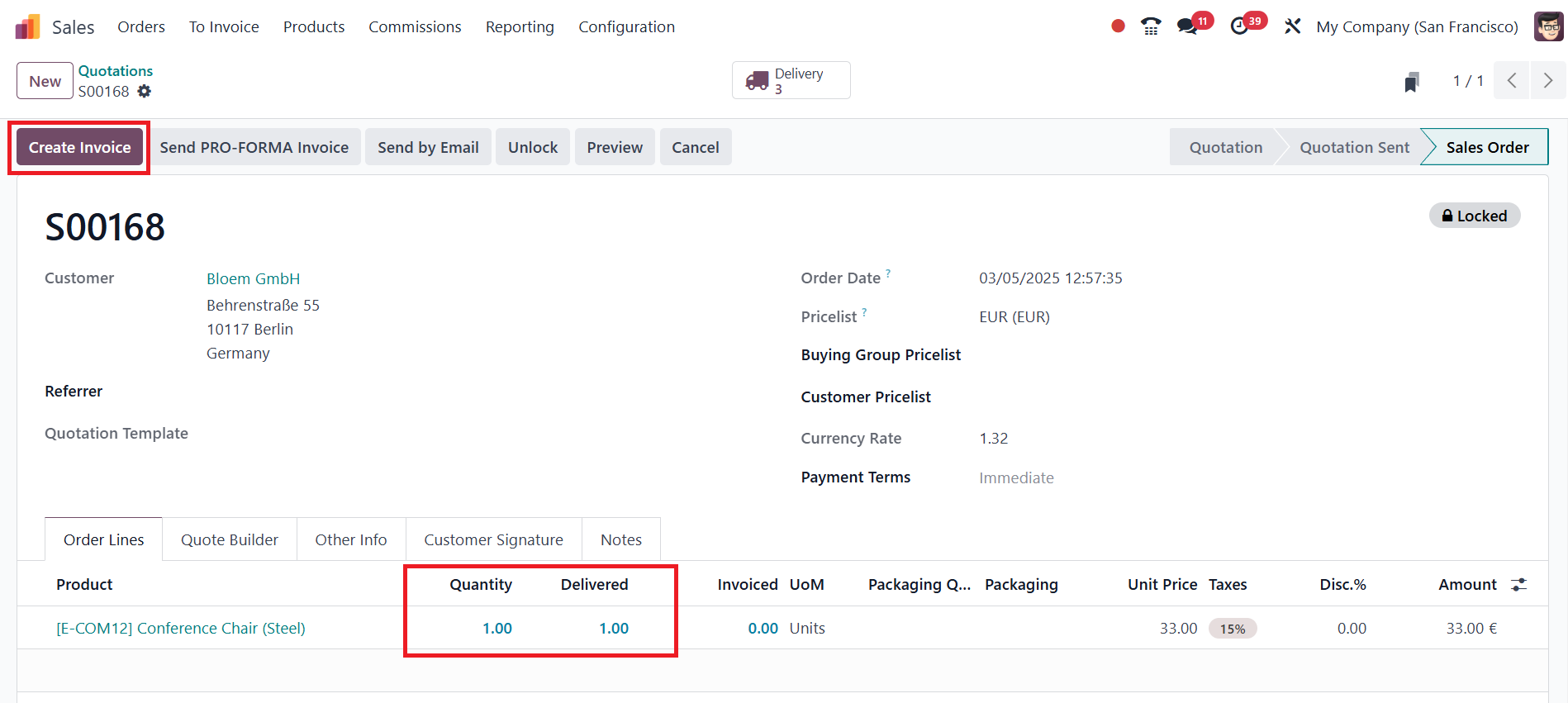
Task: Click the Pricelist field EUR (EUR)
Action: [1014, 317]
